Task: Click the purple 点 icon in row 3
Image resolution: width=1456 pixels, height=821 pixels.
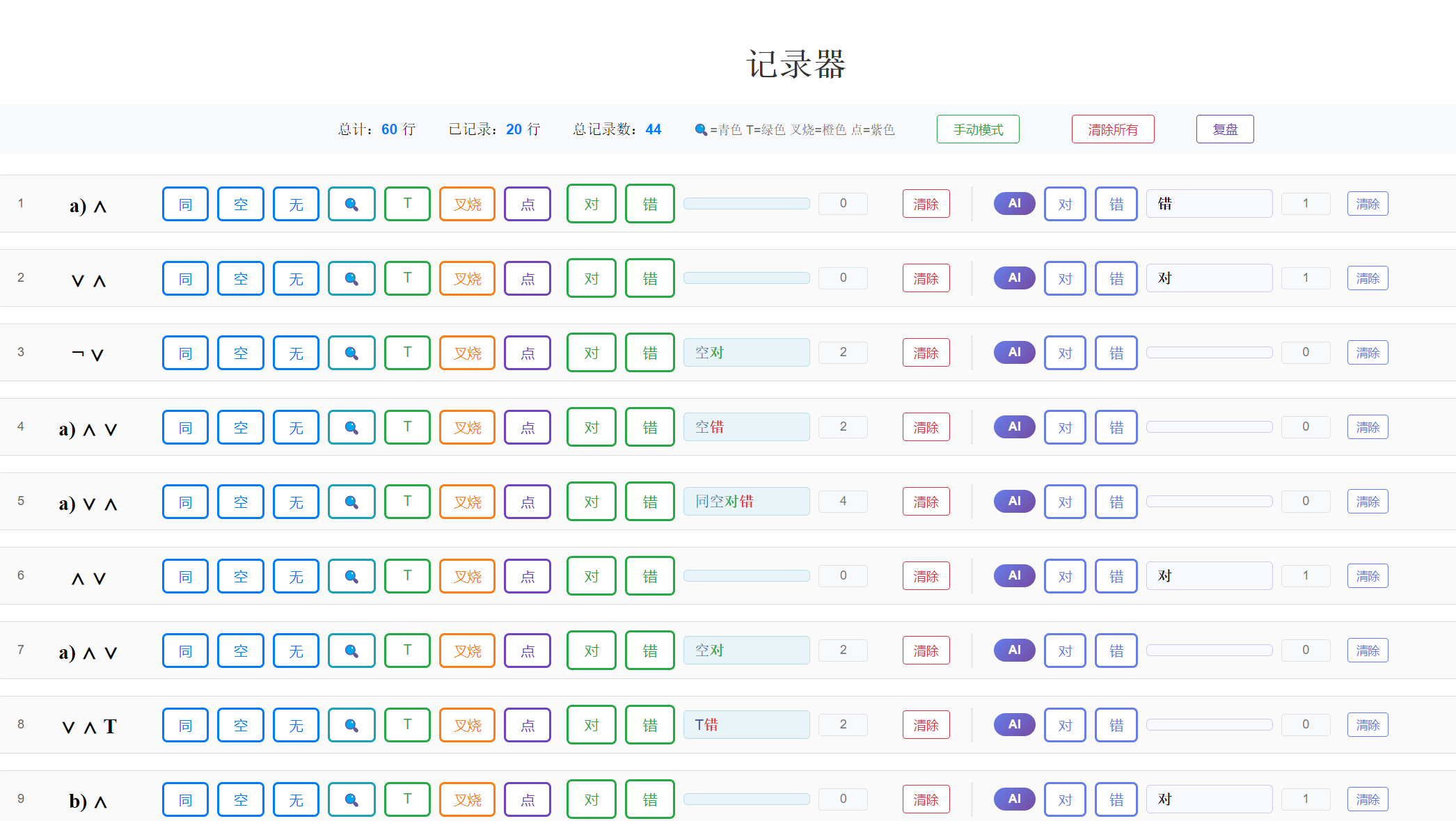Action: [527, 353]
